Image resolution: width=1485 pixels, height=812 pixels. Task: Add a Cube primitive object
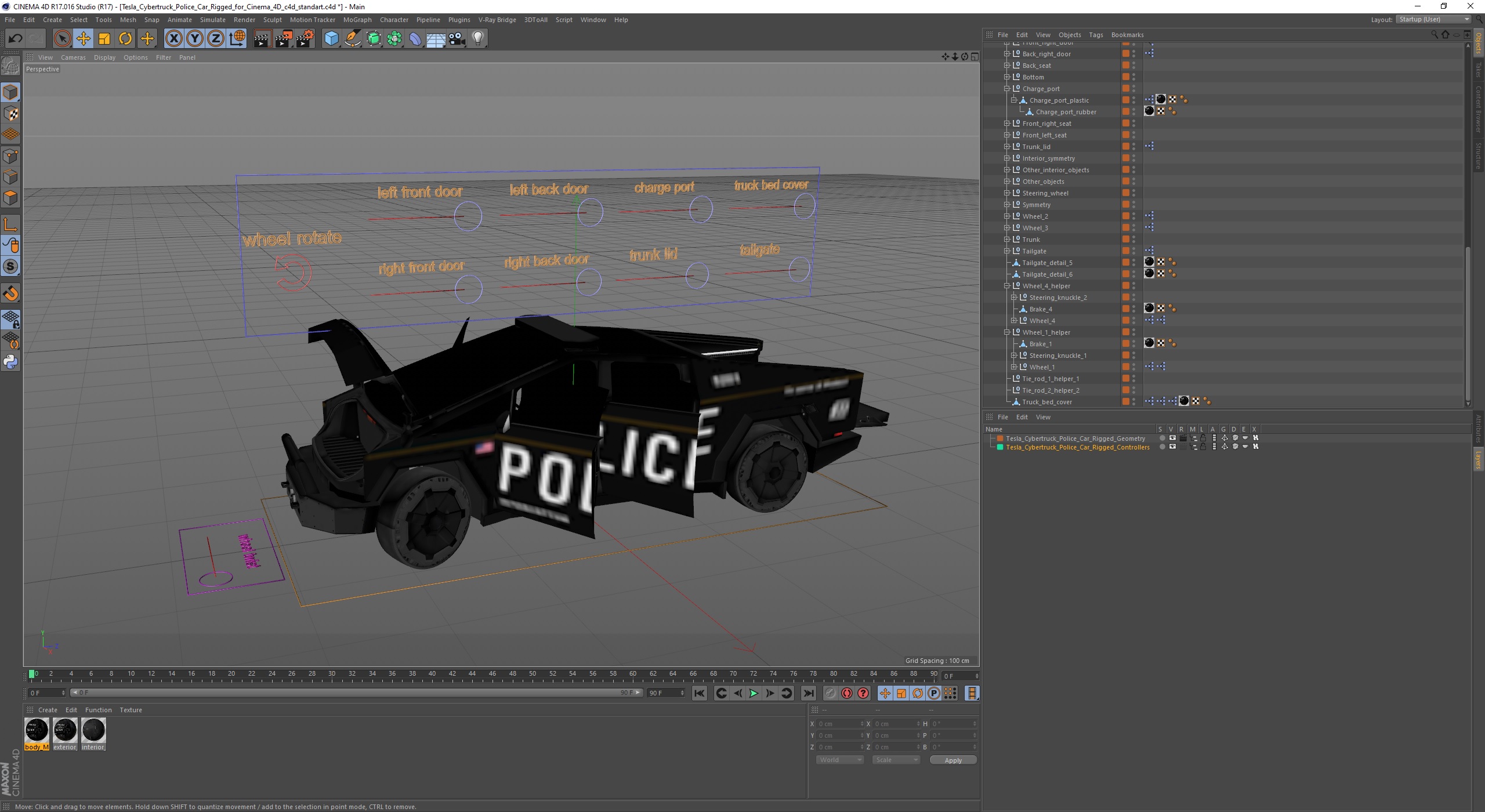[x=331, y=39]
